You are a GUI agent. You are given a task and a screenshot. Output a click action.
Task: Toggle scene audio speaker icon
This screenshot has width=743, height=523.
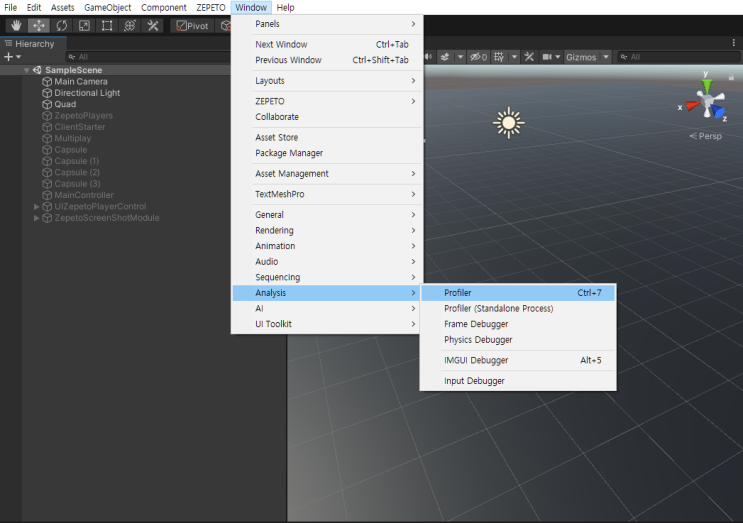(428, 57)
